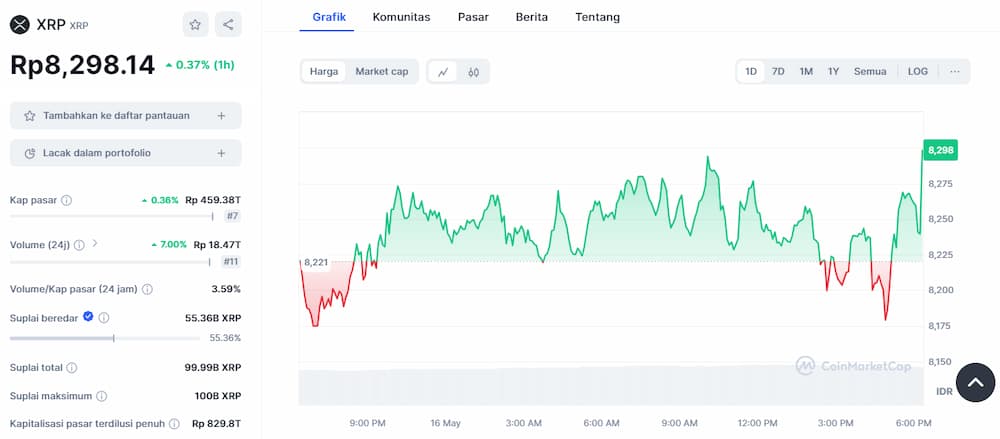Click the IDR currency label on chart
The width and height of the screenshot is (1000, 439).
click(945, 391)
